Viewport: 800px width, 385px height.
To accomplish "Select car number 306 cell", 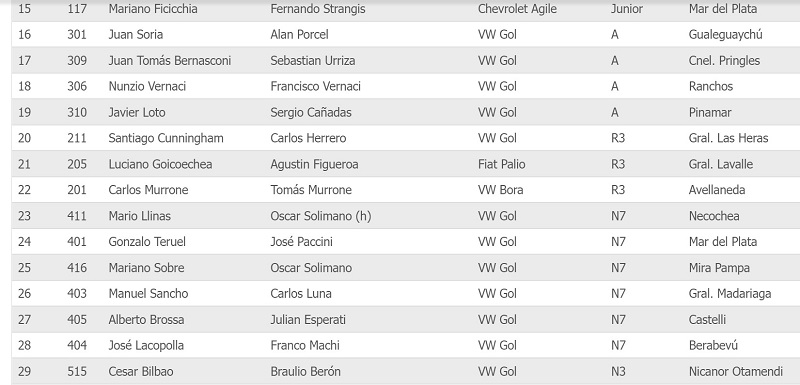I will [77, 87].
